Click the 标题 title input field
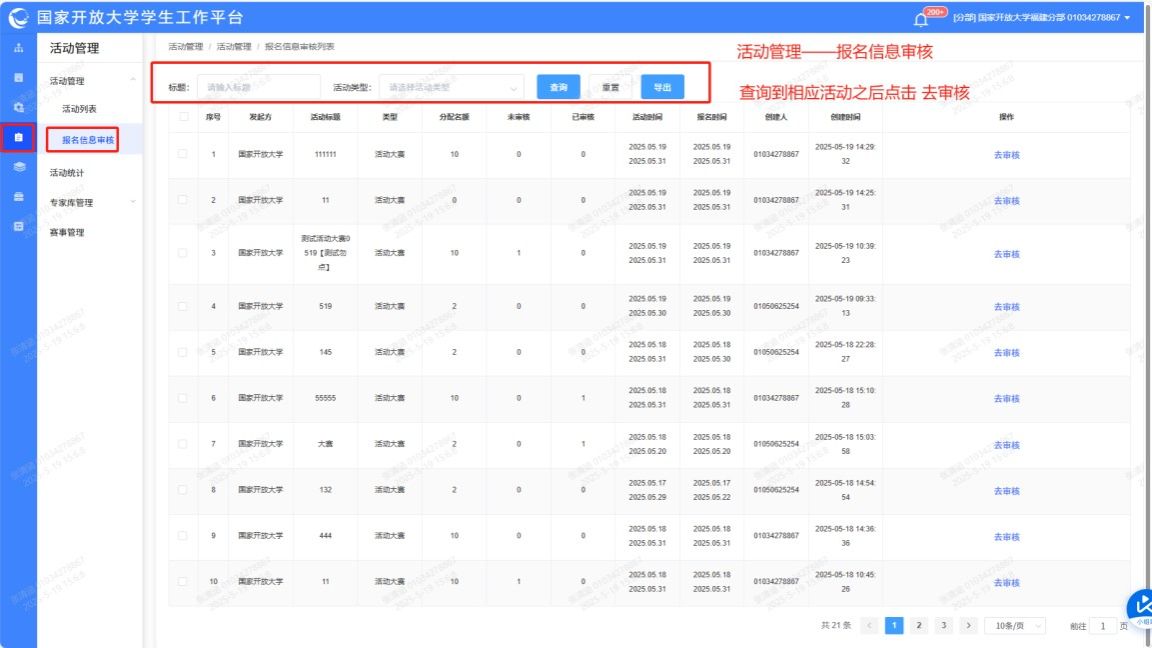Screen dimensions: 1152x648 258,88
